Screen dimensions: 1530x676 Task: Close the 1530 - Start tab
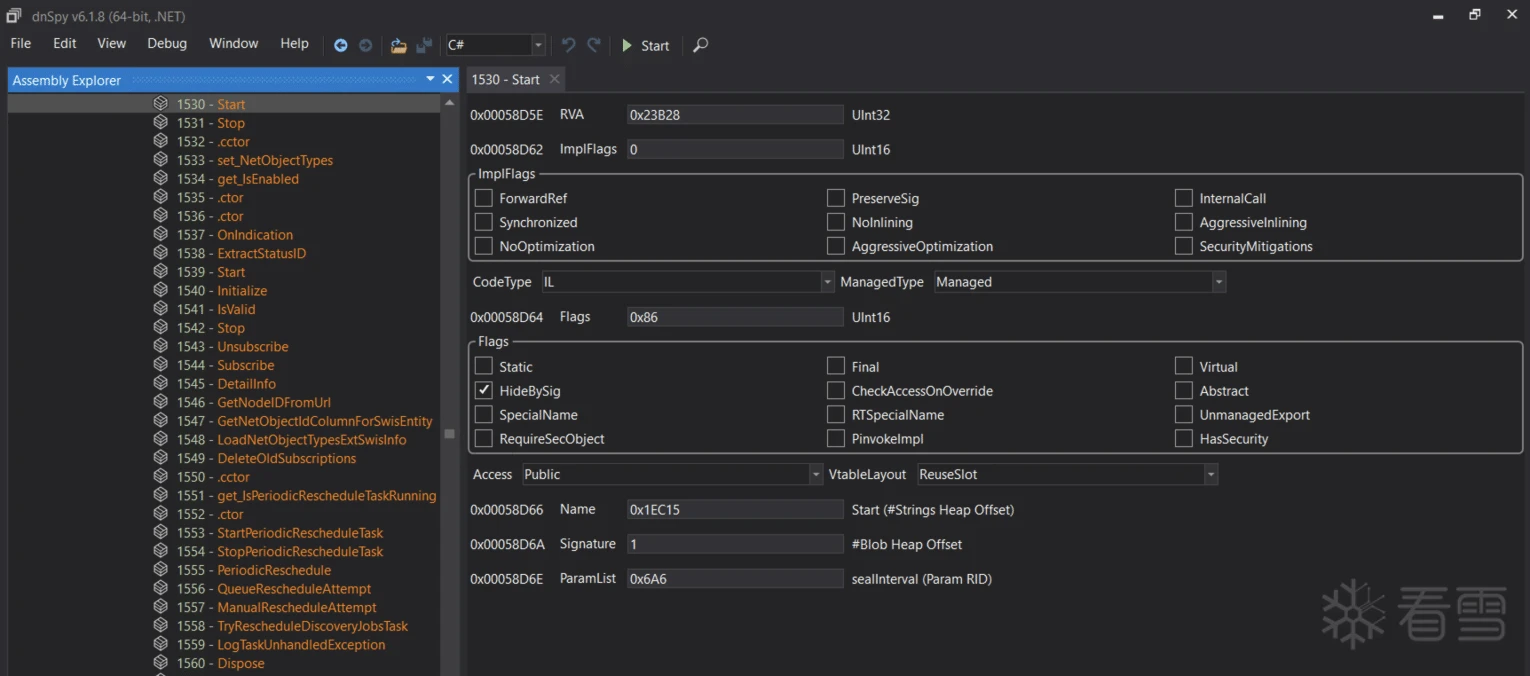[x=555, y=79]
